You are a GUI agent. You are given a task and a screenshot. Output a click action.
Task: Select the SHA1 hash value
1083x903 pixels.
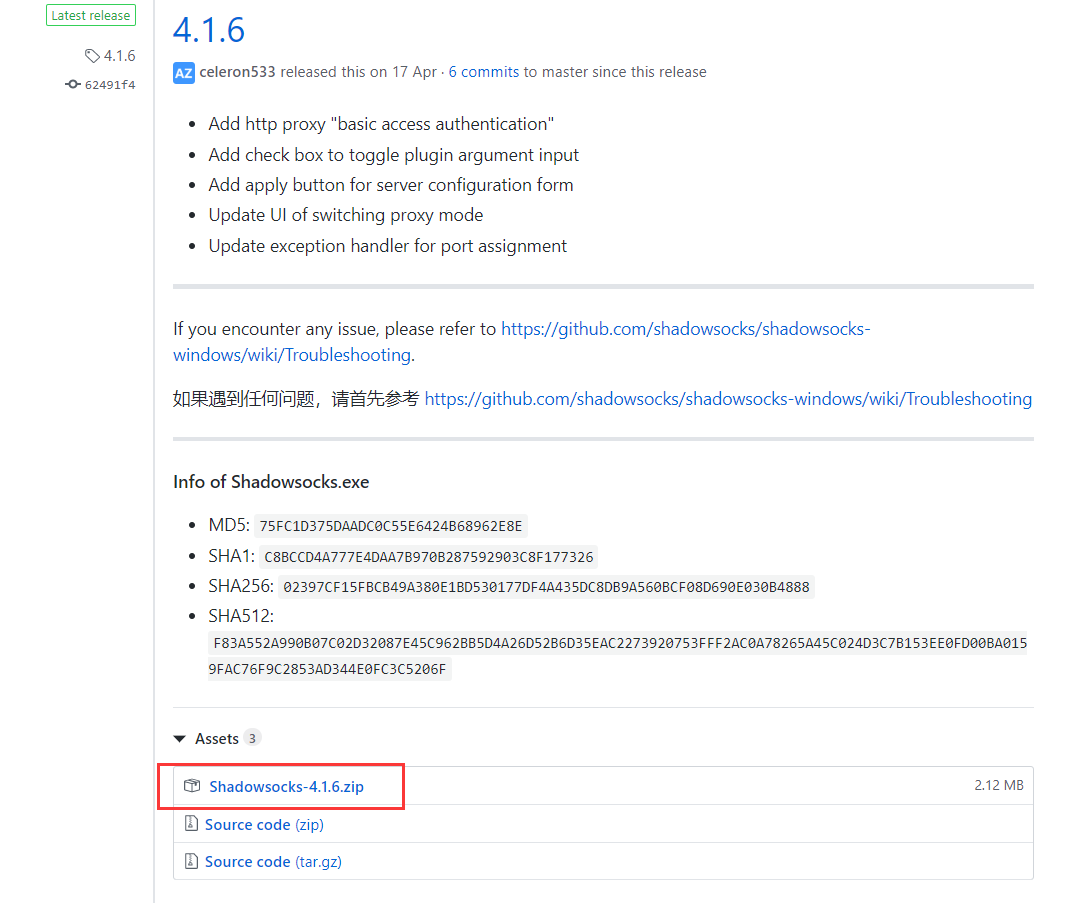pos(428,557)
